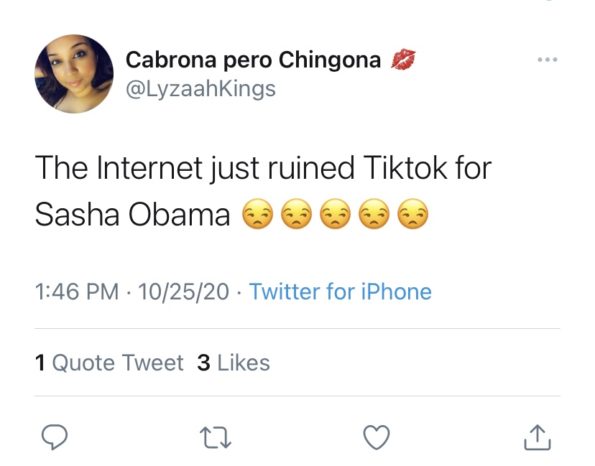
Task: Select the tweet text about Tiktok
Action: 263,191
